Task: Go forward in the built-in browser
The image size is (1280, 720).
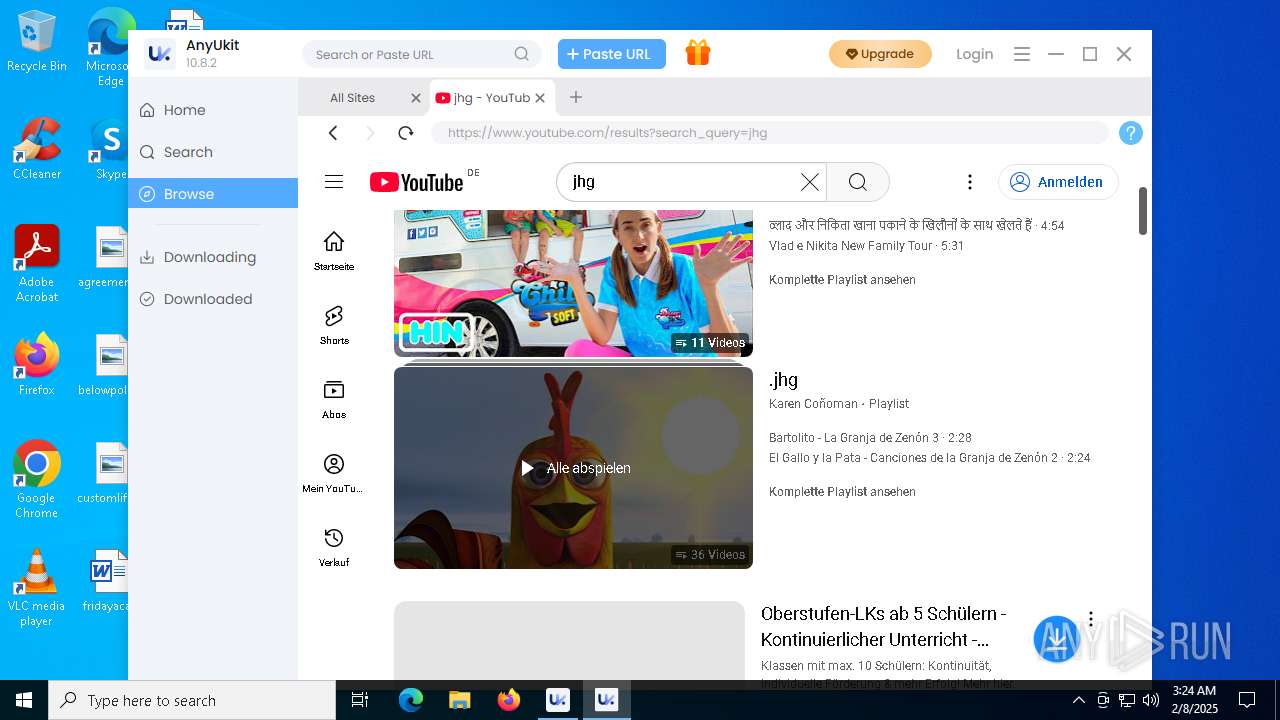Action: tap(370, 133)
